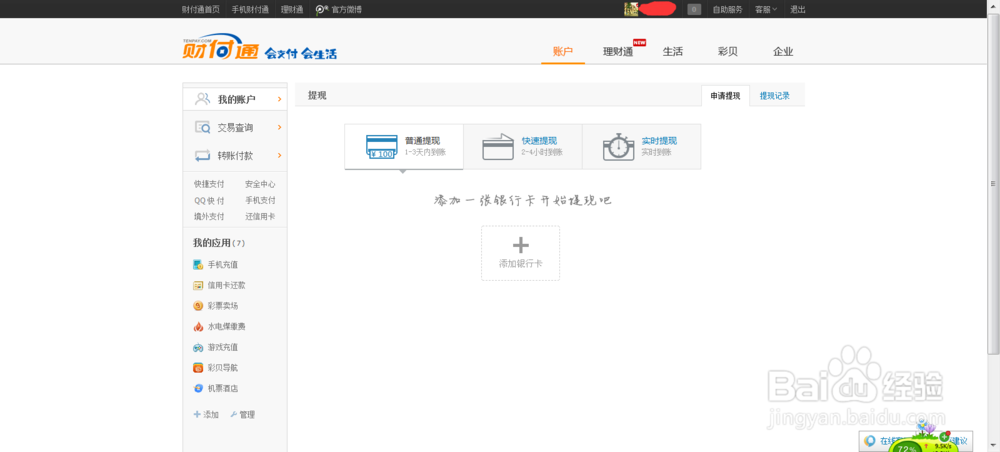Click the 快速提现 grey card icon
This screenshot has width=1000, height=452.
click(498, 147)
